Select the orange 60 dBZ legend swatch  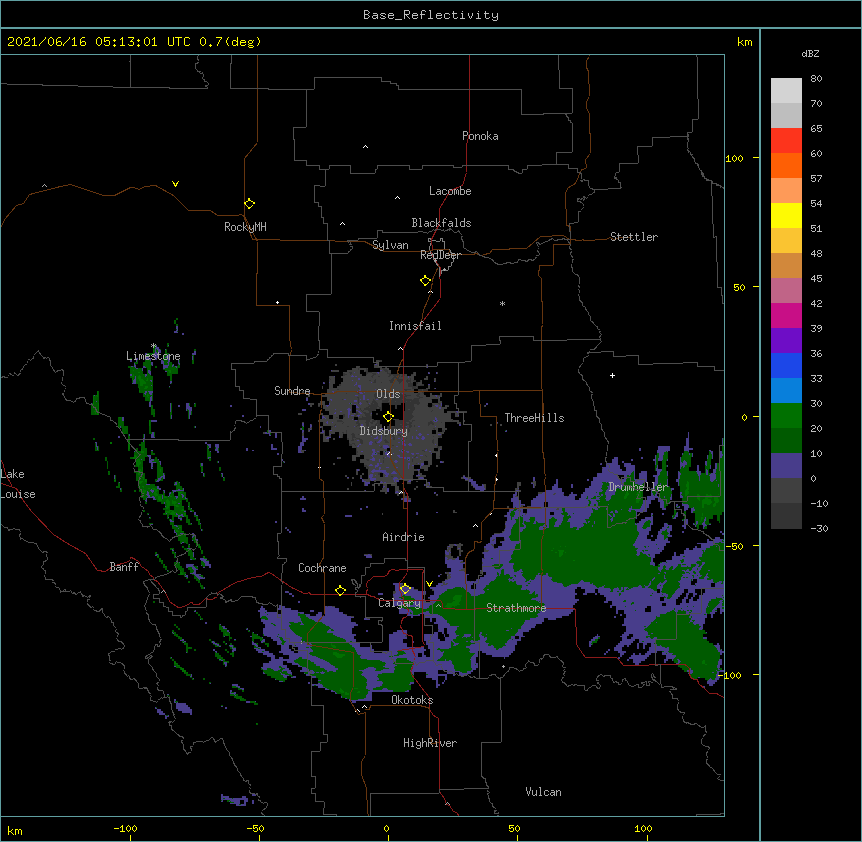[x=786, y=165]
